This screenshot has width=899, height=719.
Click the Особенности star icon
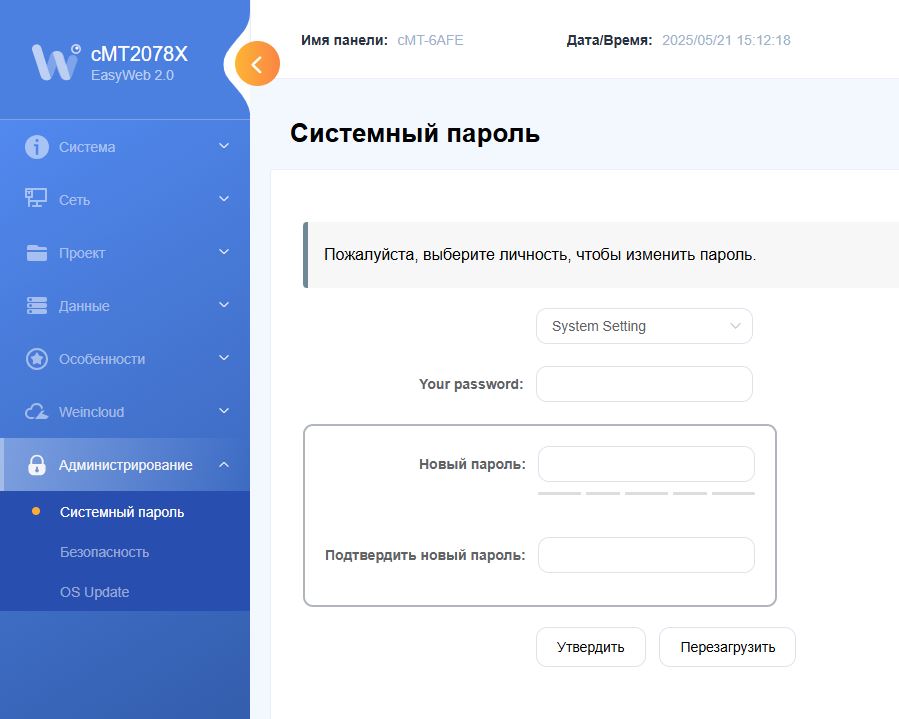point(37,359)
